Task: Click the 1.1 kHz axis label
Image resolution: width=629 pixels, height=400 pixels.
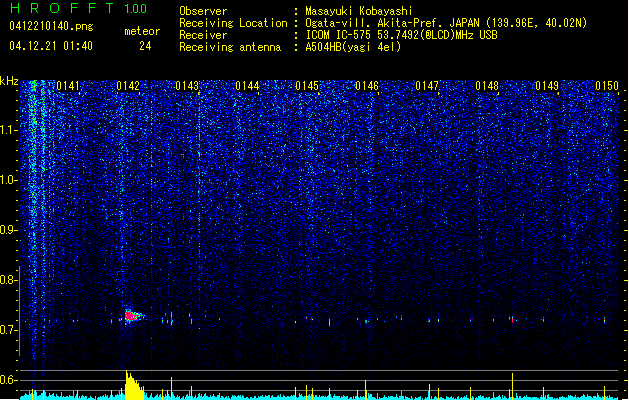Action: click(x=9, y=130)
